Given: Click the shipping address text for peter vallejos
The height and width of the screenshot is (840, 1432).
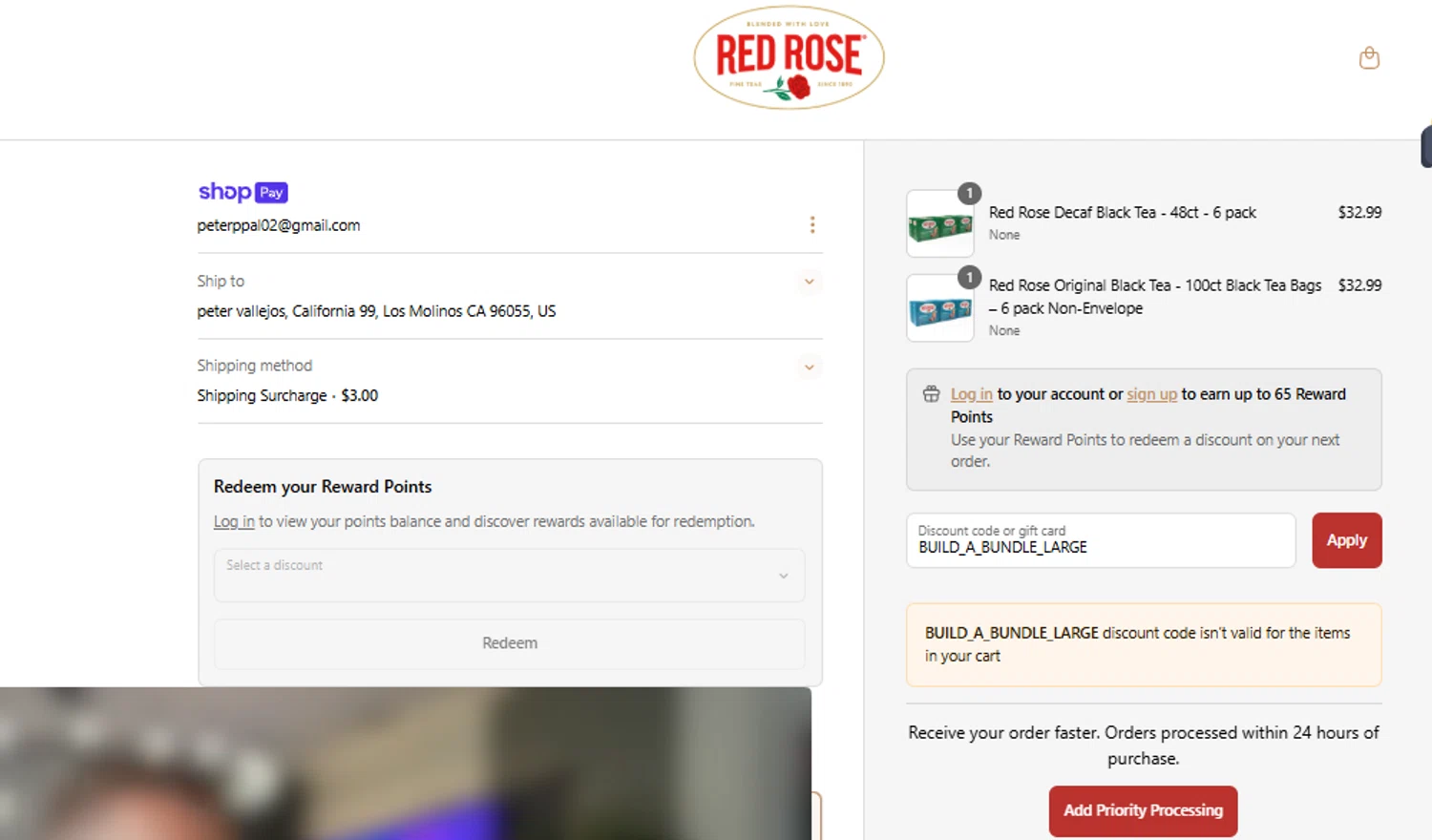Looking at the screenshot, I should (376, 311).
